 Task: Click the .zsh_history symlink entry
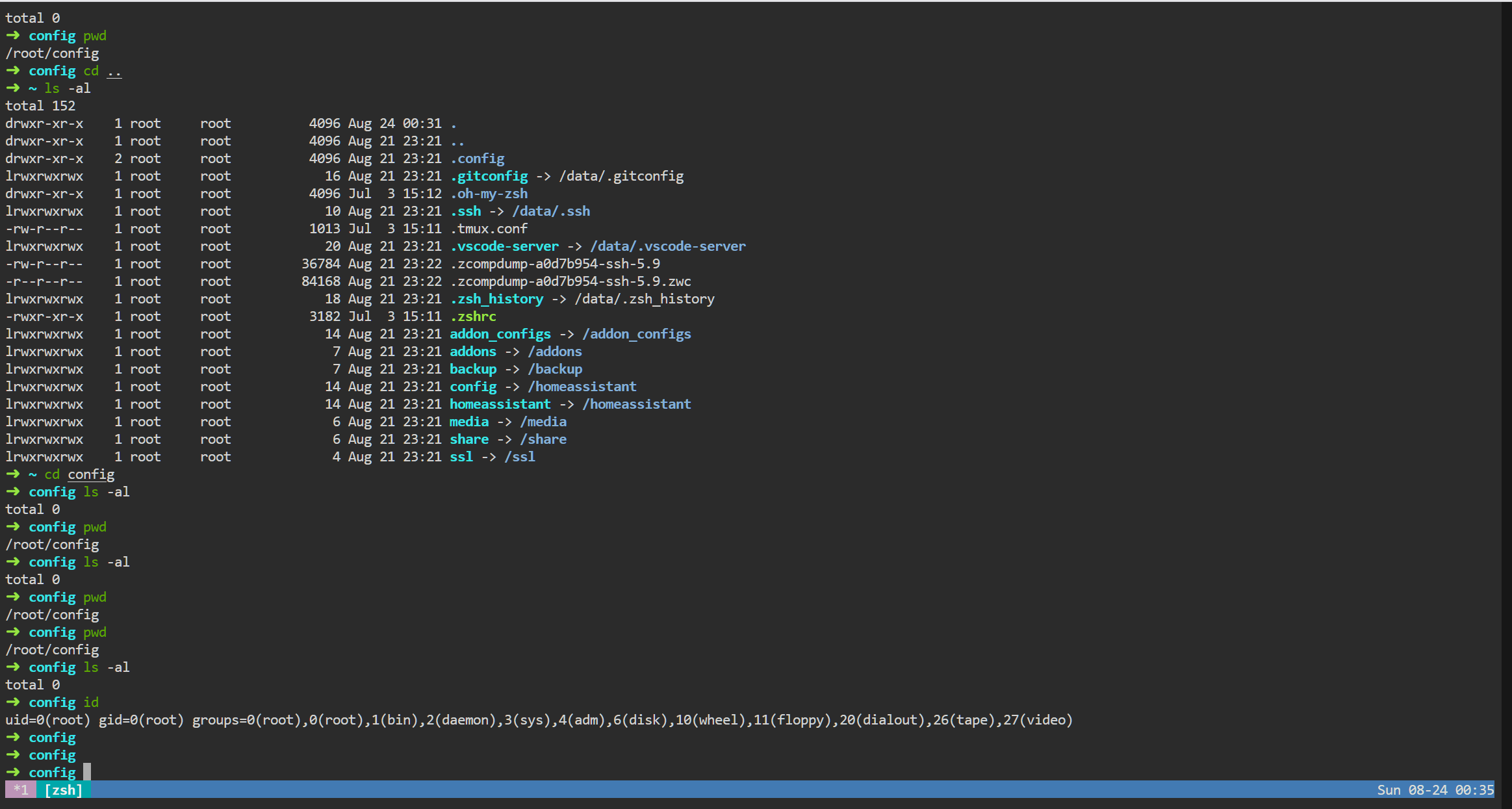[497, 299]
